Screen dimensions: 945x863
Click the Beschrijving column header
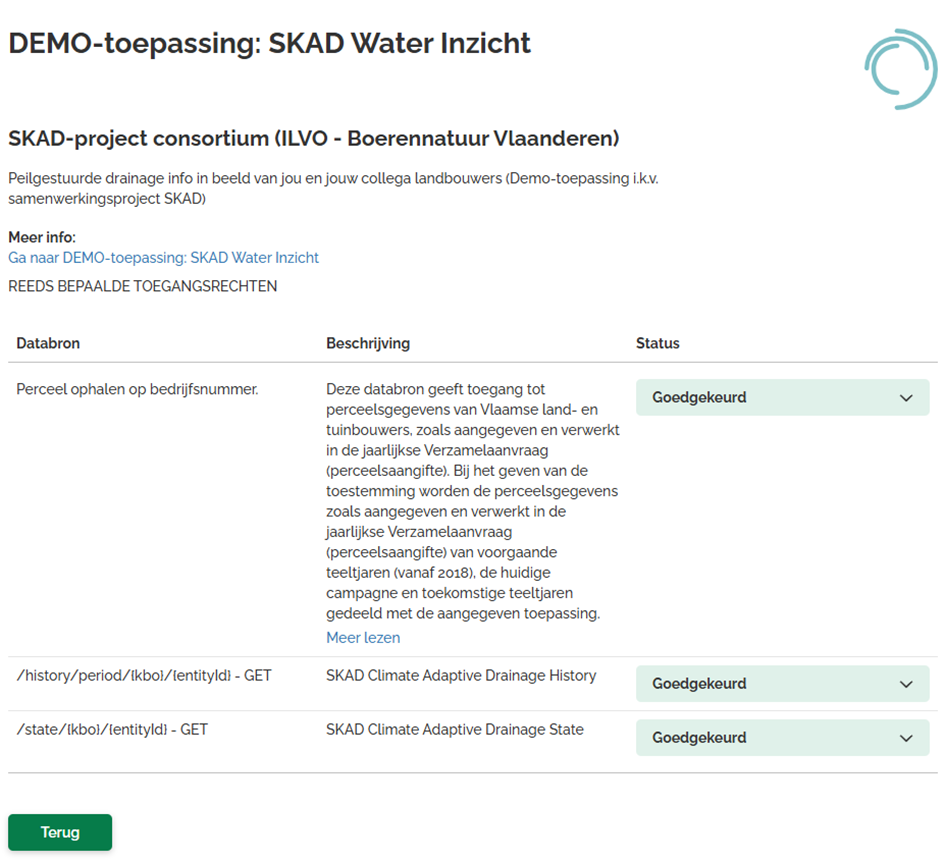368,343
